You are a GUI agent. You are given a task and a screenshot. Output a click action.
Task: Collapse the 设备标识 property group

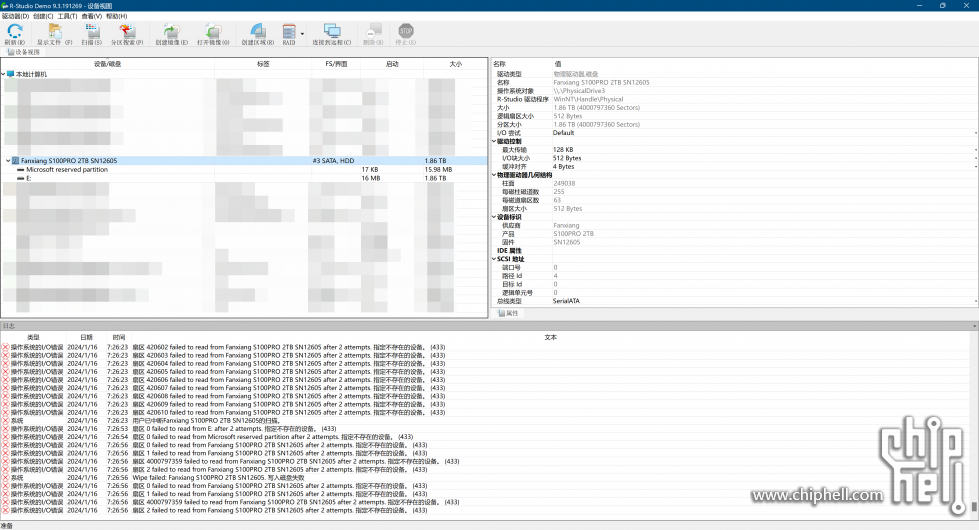(x=494, y=217)
